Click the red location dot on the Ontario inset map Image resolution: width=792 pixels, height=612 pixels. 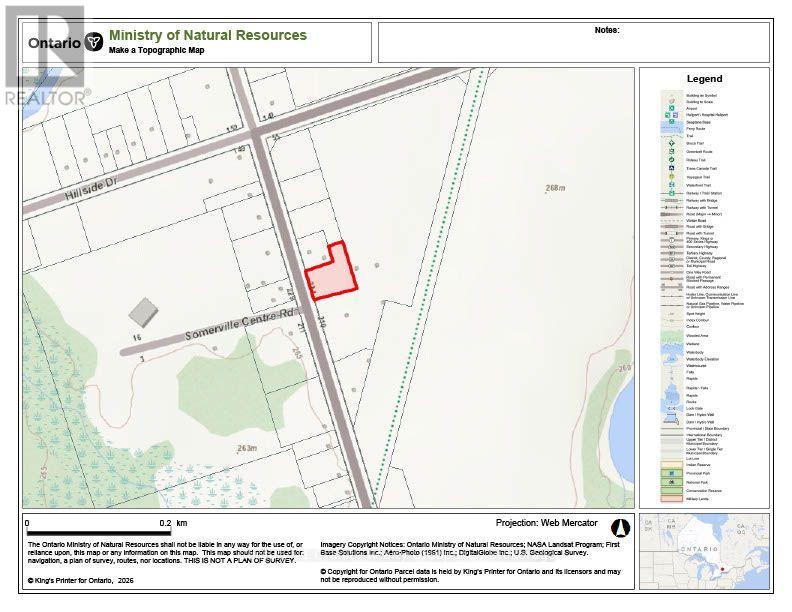click(722, 569)
